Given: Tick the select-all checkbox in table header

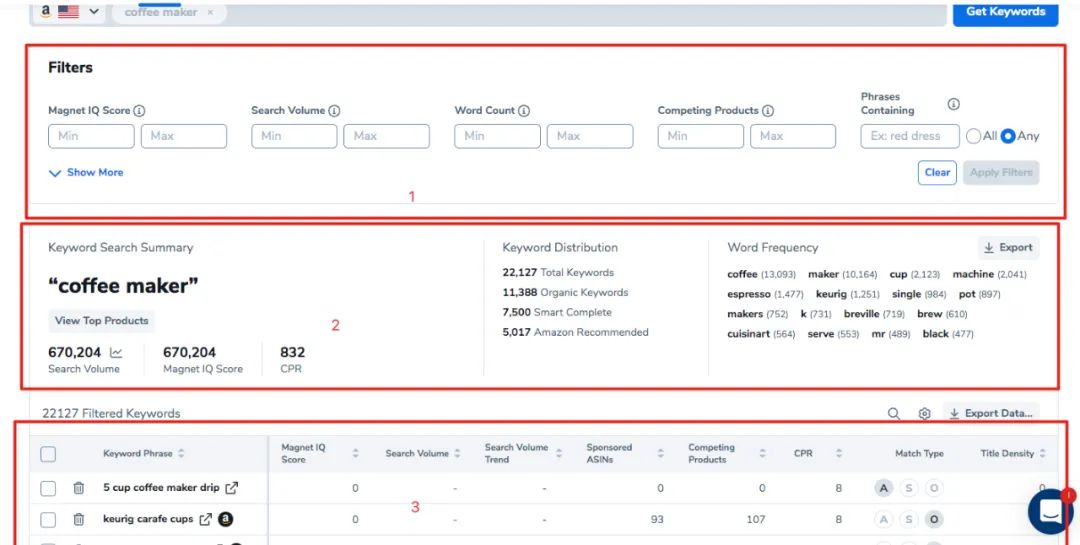Looking at the screenshot, I should pyautogui.click(x=48, y=454).
